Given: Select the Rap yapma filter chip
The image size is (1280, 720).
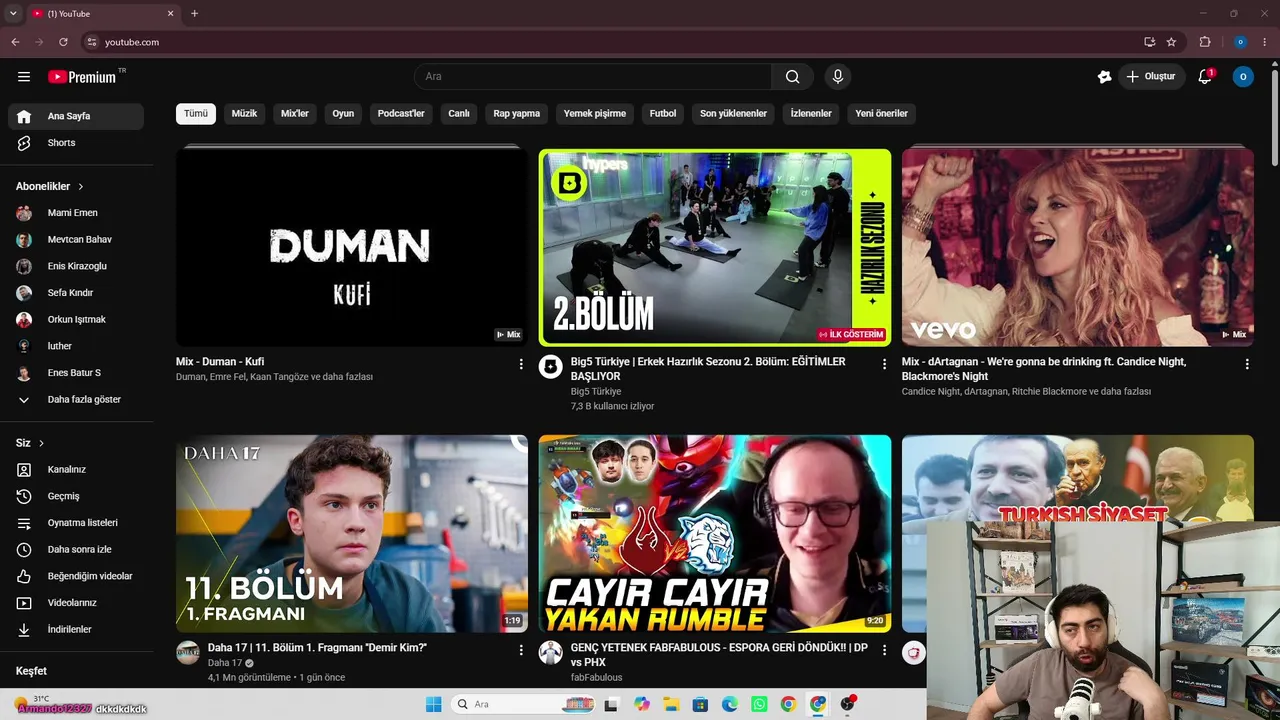Looking at the screenshot, I should (x=516, y=113).
